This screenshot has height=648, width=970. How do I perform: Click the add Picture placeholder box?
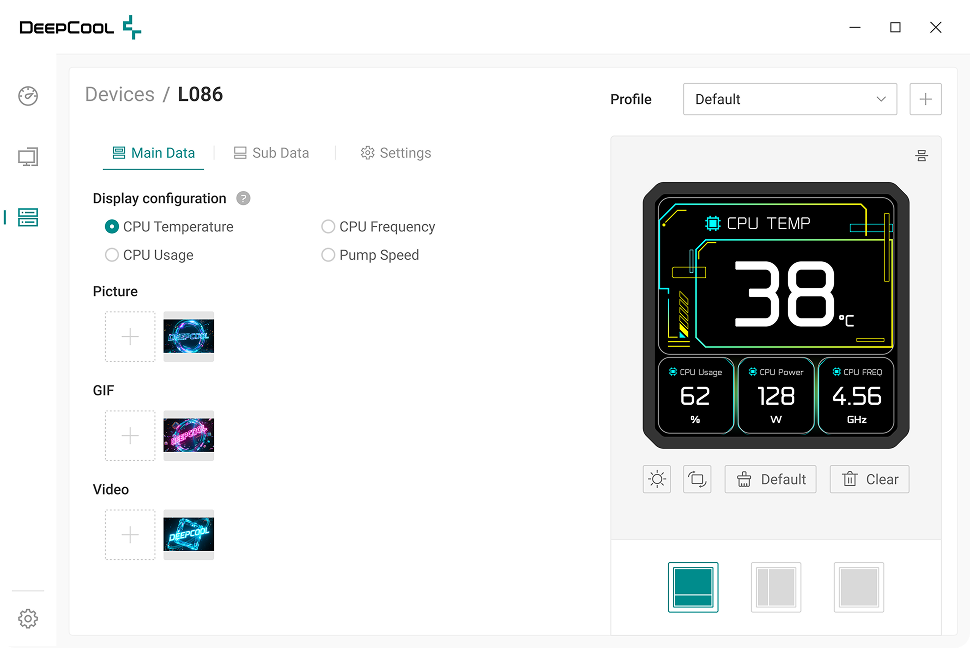point(130,337)
